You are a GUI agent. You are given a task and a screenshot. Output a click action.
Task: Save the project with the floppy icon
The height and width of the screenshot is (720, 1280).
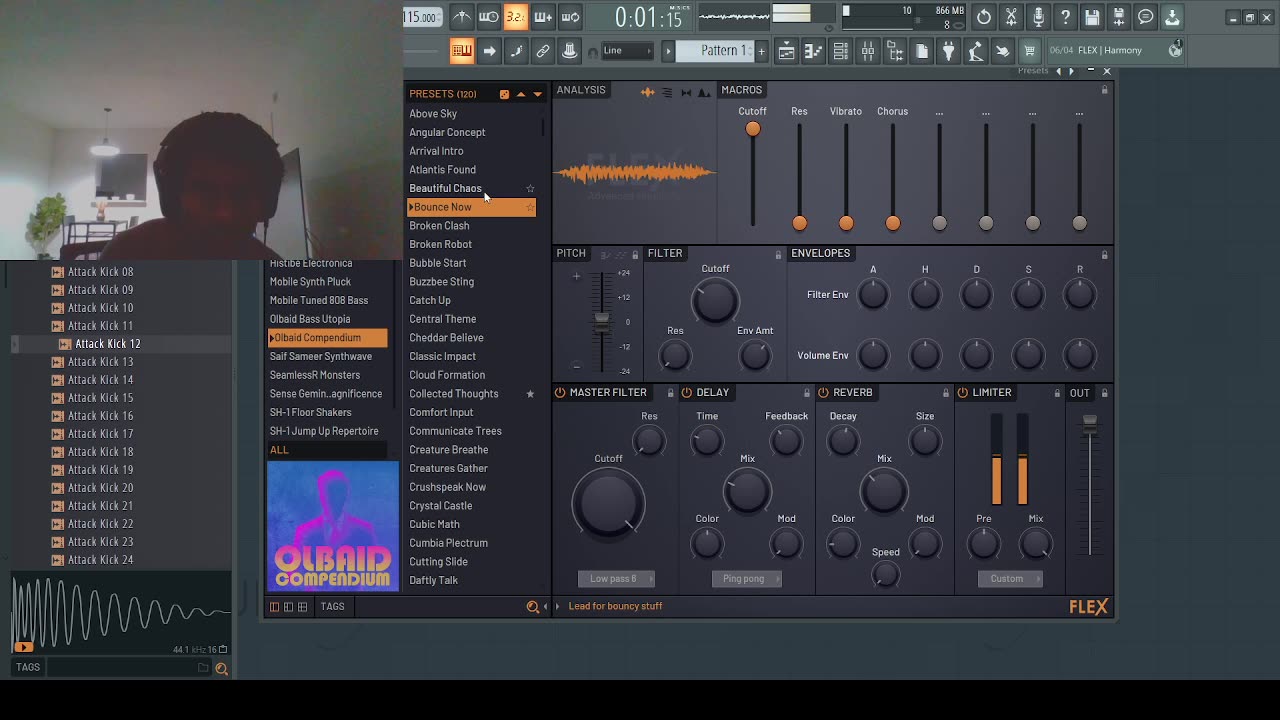point(1092,17)
